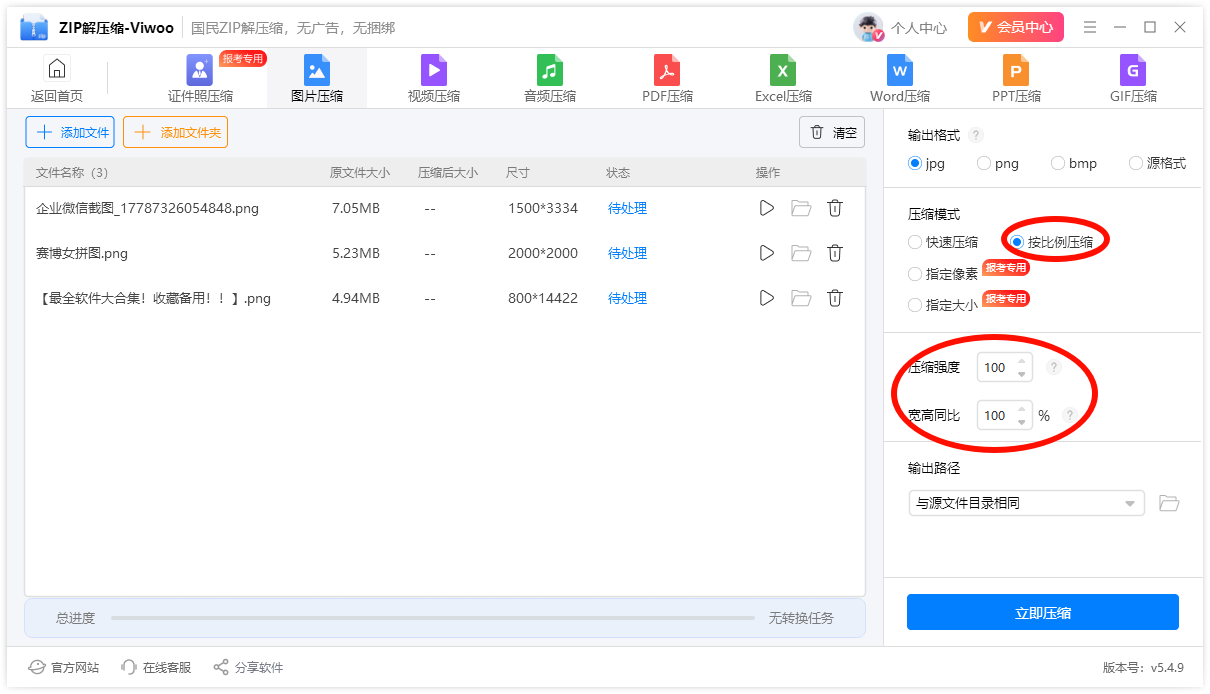Increase 压缩强度 with up arrow
The height and width of the screenshot is (694, 1210).
(x=1021, y=361)
